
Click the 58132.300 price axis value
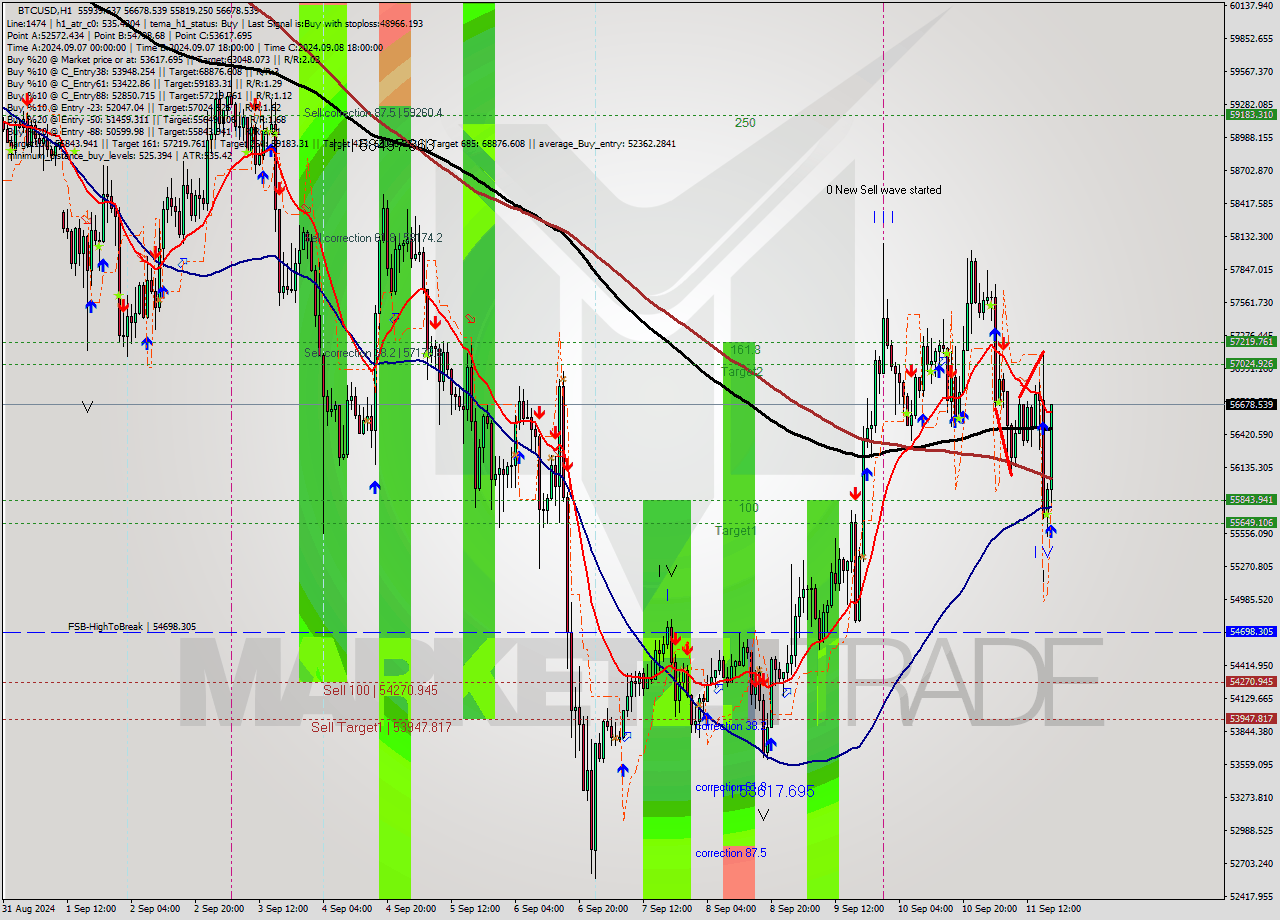tap(1251, 236)
